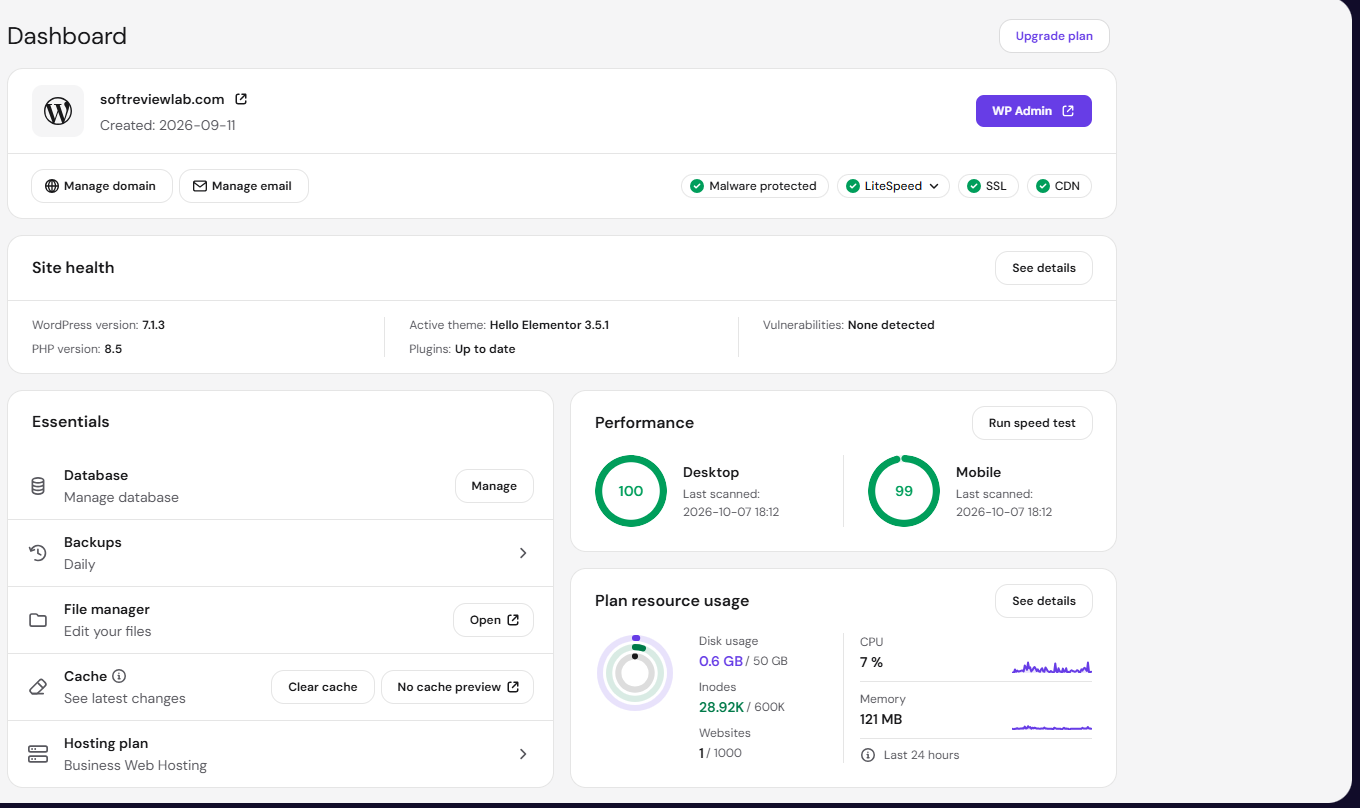Viewport: 1360px width, 808px height.
Task: Click the Hello Elementor 3.5.1 theme text
Action: point(549,325)
